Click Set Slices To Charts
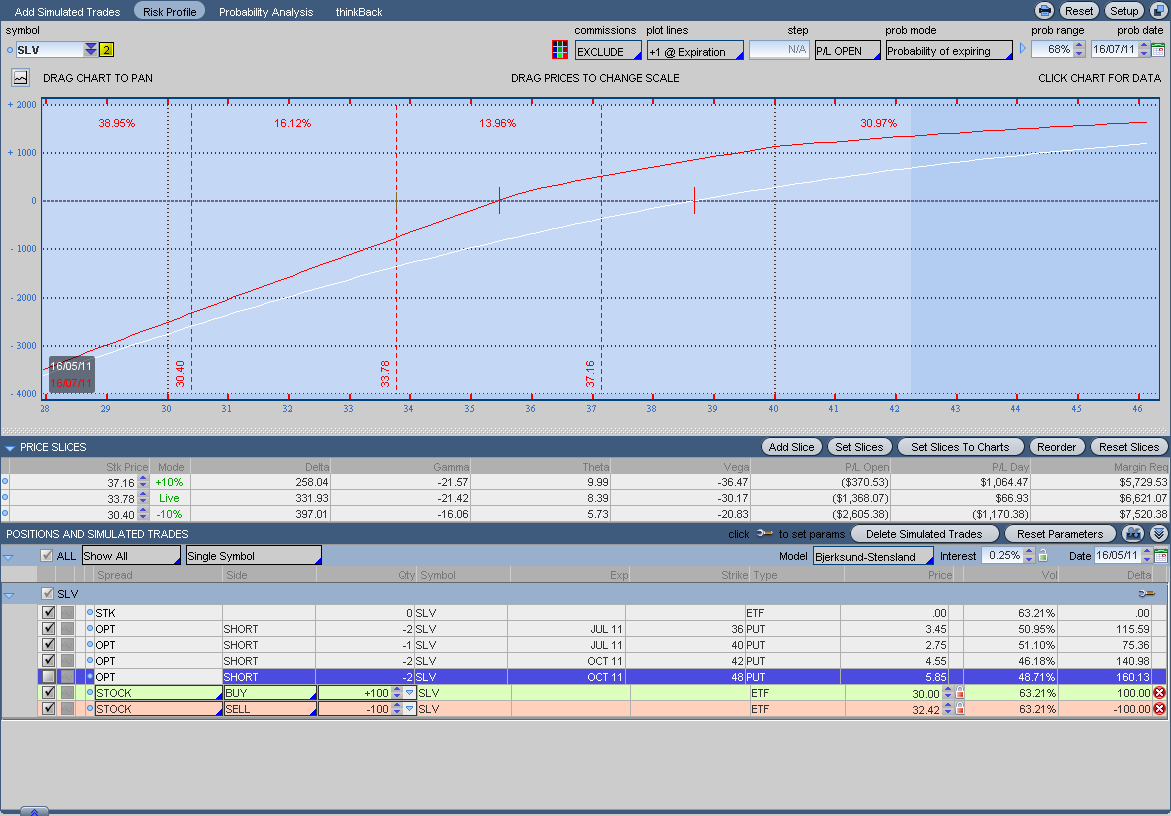Viewport: 1171px width, 816px height. (960, 446)
